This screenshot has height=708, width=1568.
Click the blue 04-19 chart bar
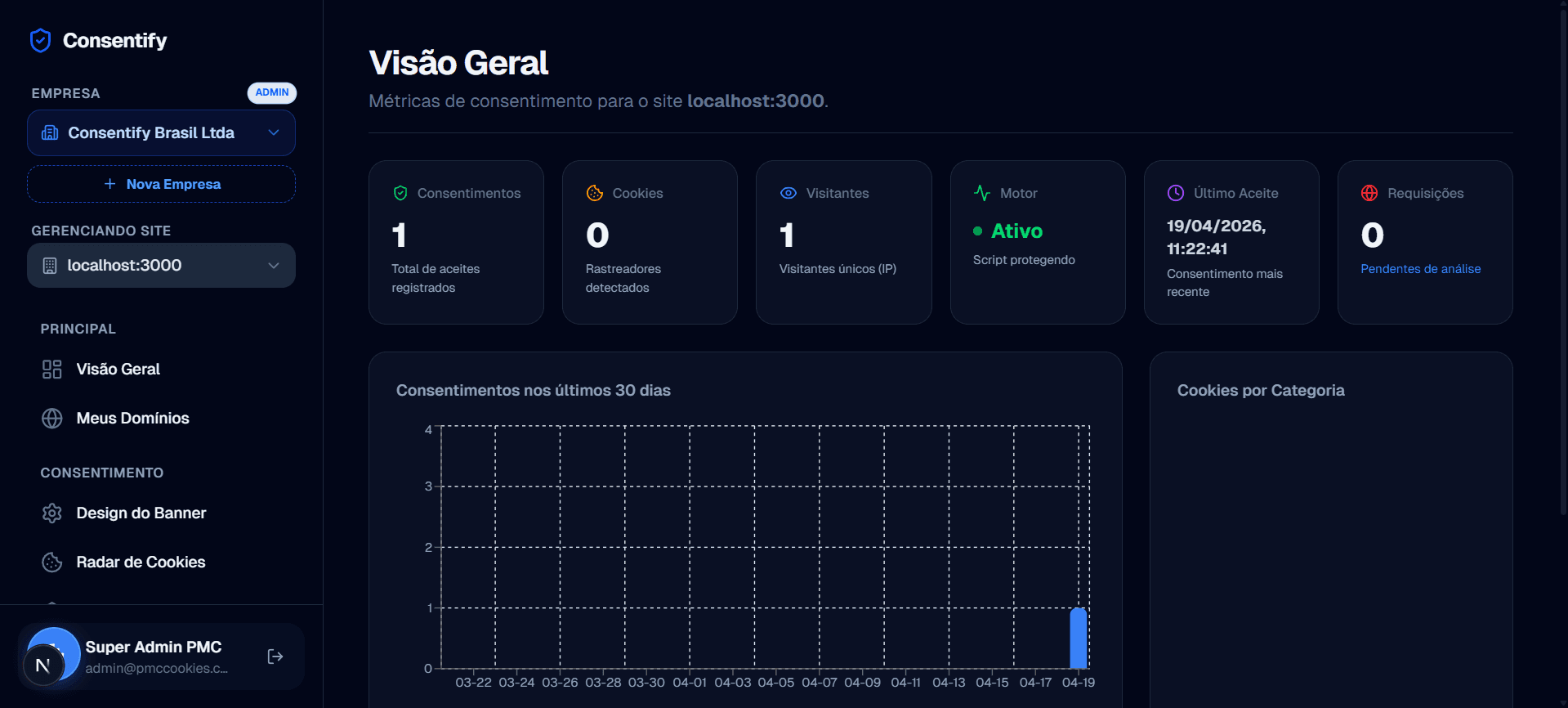tap(1079, 639)
